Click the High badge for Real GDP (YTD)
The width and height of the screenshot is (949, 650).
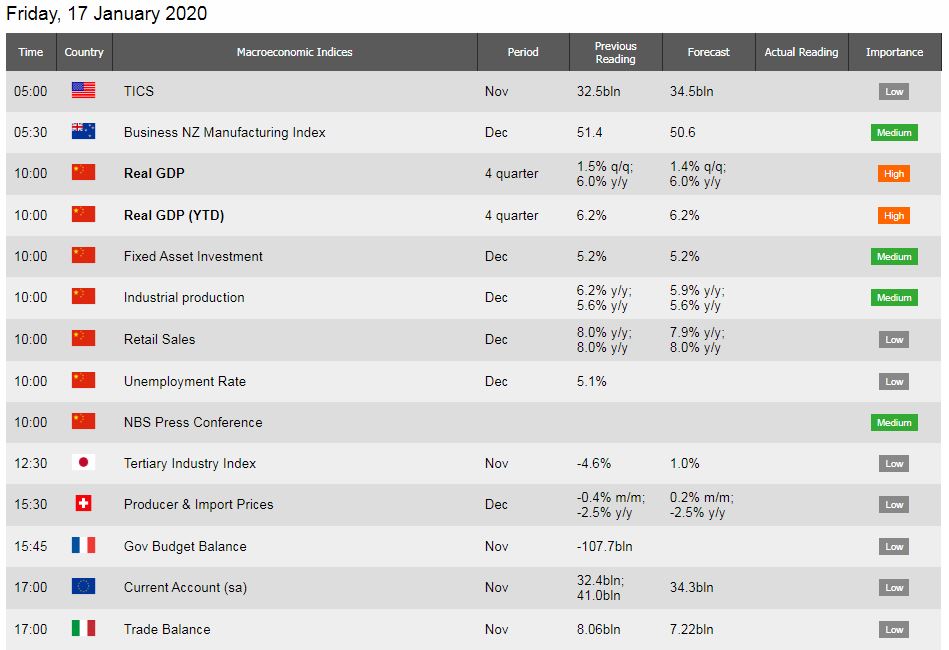point(894,215)
